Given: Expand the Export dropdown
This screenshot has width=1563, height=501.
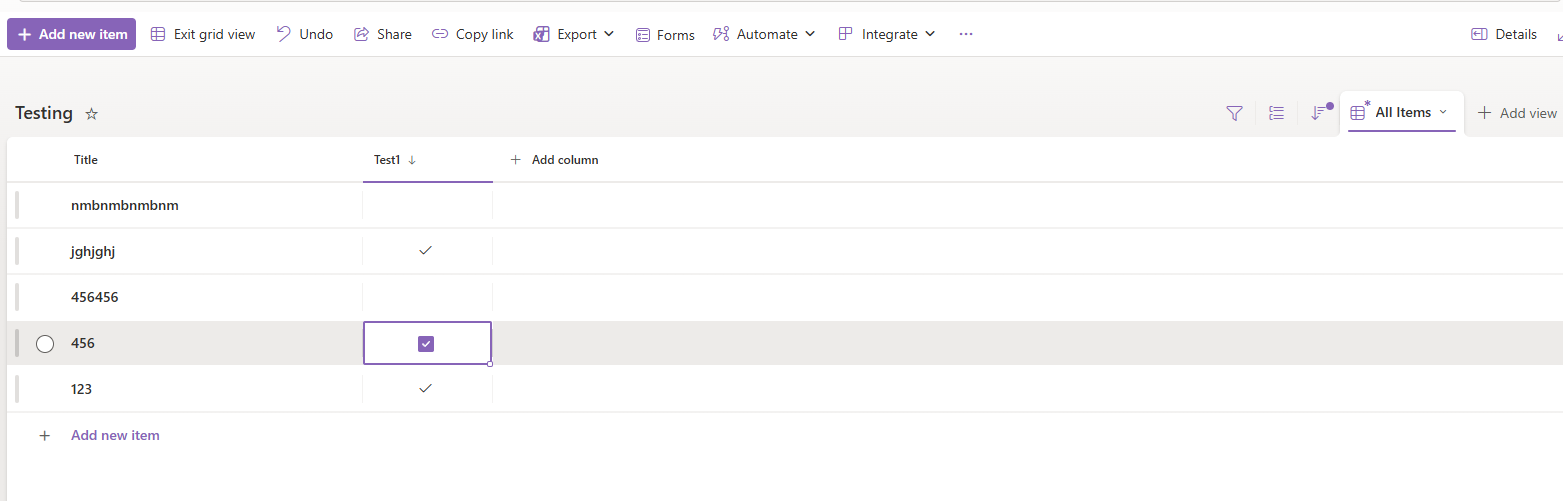Looking at the screenshot, I should click(x=573, y=34).
